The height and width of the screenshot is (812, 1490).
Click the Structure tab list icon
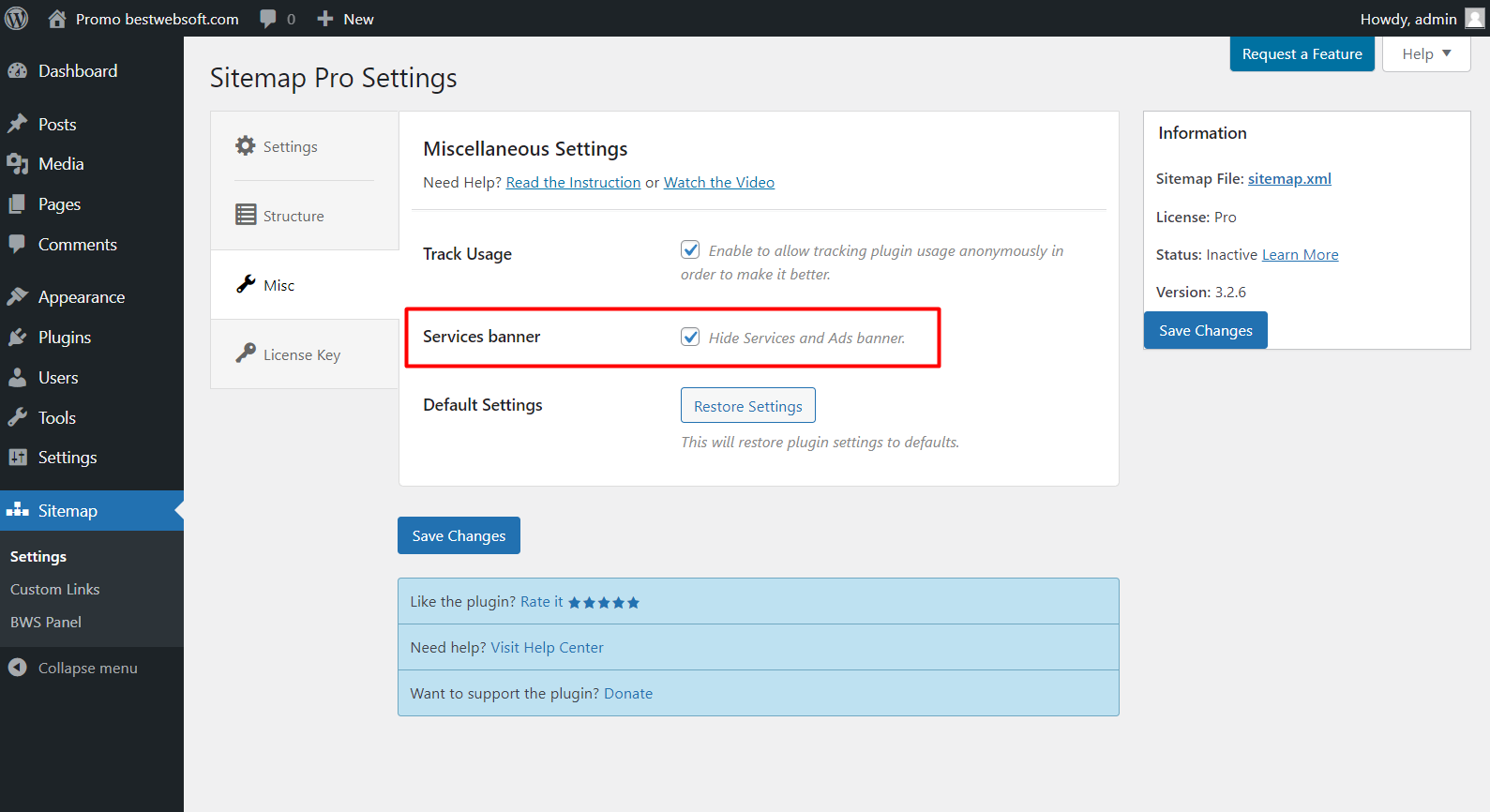tap(246, 215)
